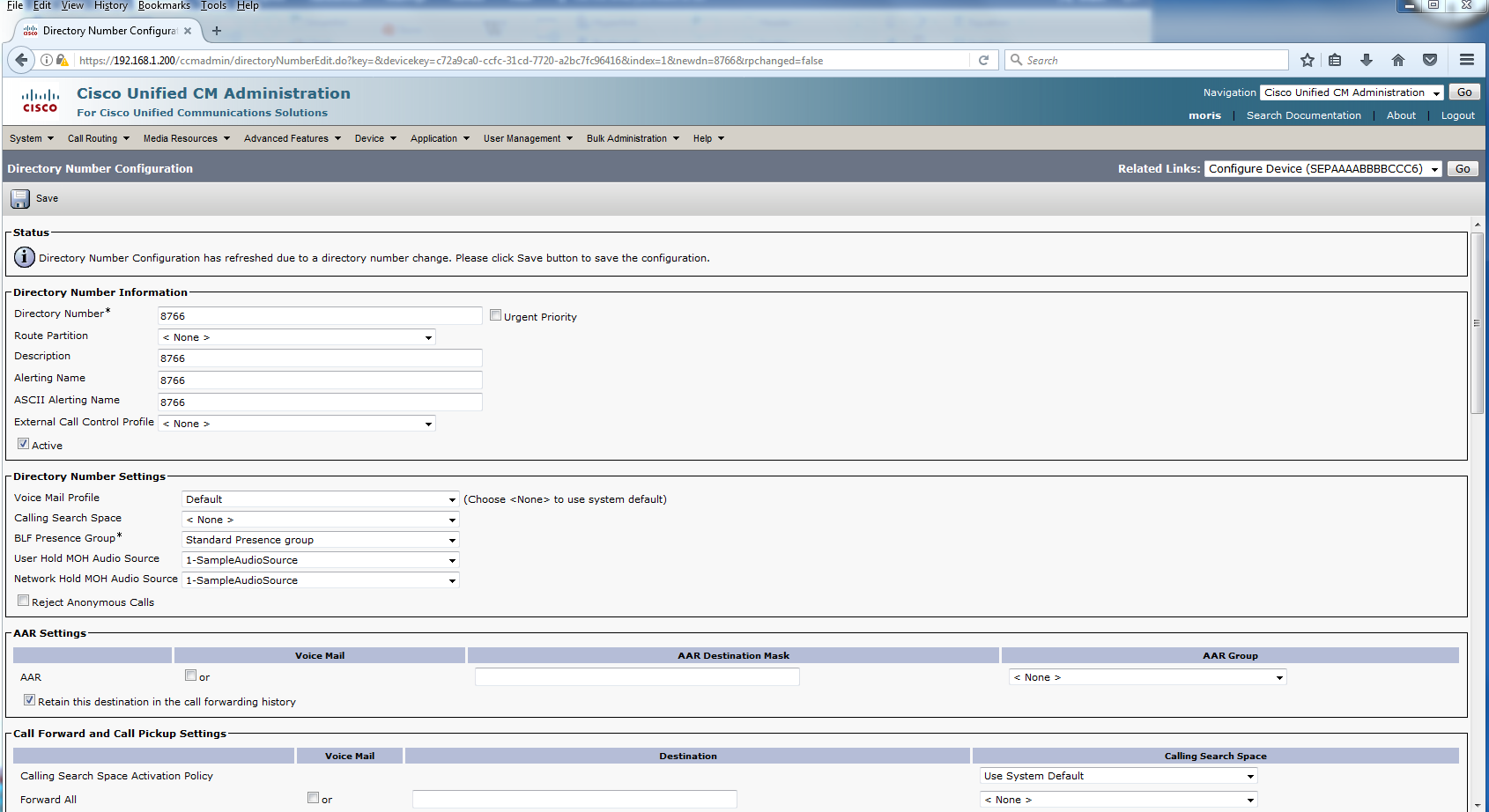Image resolution: width=1489 pixels, height=812 pixels.
Task: Open the User Management menu
Action: point(529,138)
